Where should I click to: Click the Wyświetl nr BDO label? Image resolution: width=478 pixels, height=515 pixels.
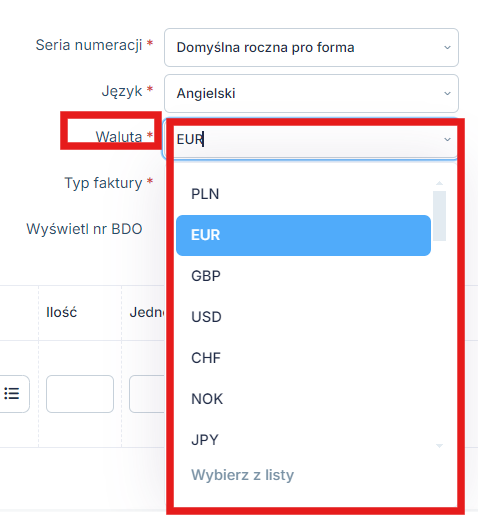(84, 229)
